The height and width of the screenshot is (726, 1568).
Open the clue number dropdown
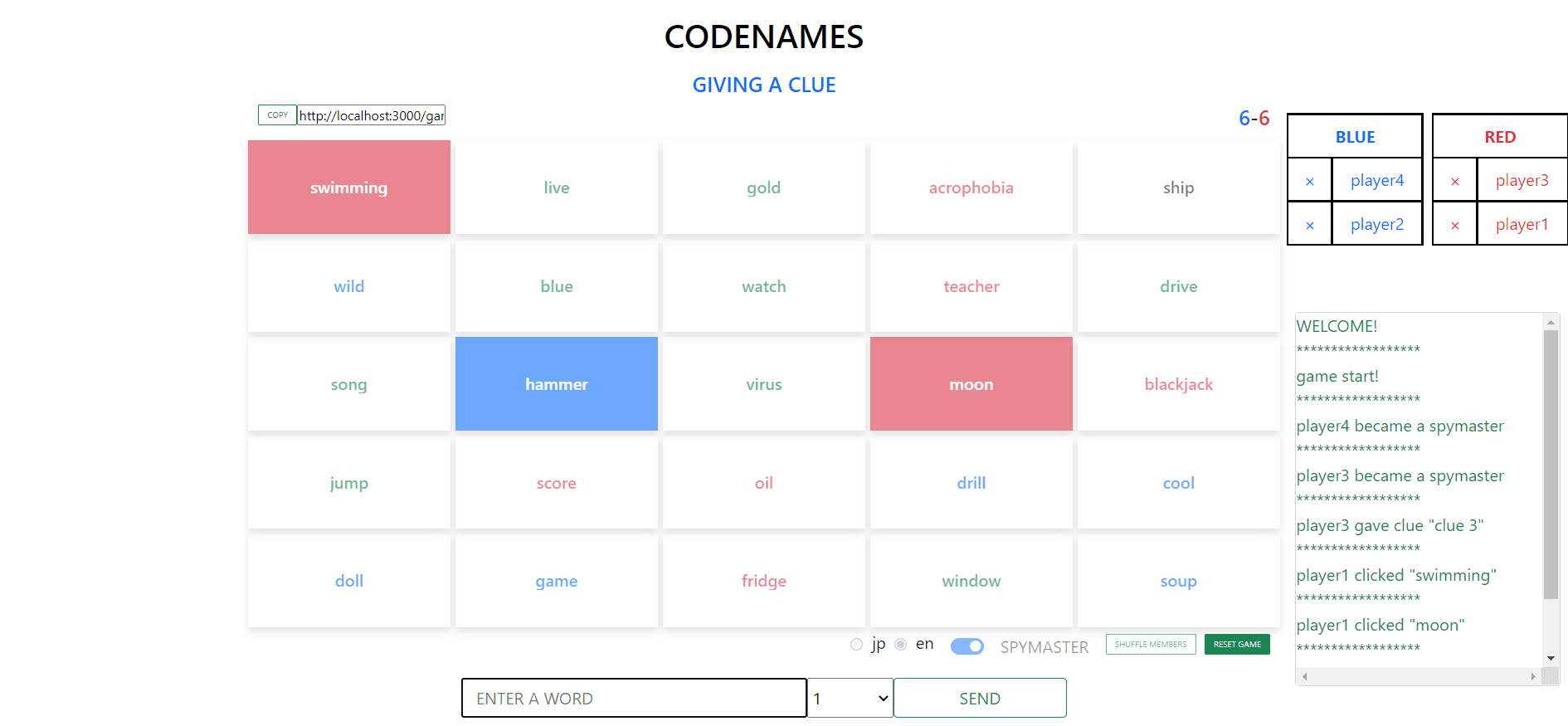(x=850, y=699)
